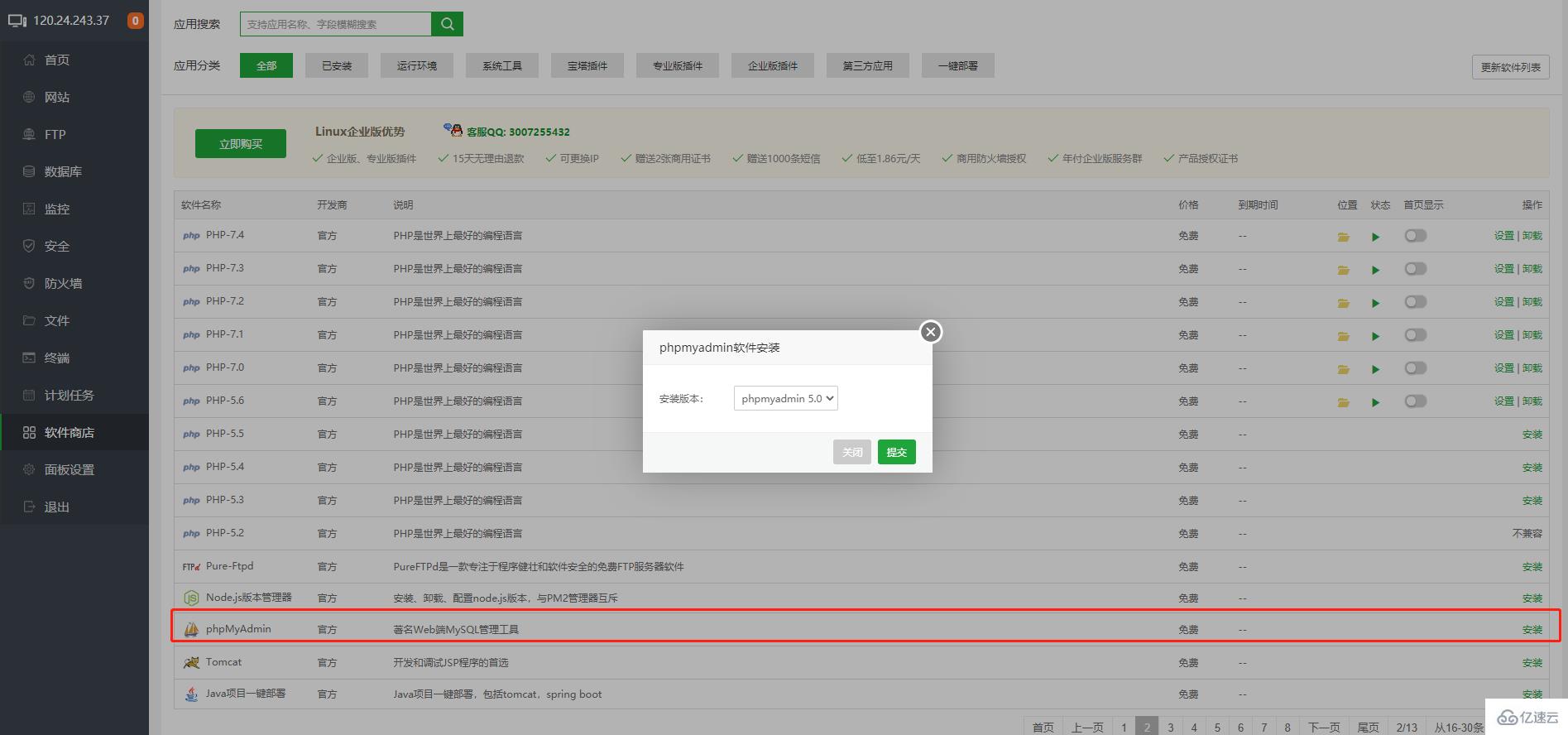Select the 全部 category tab
The width and height of the screenshot is (1568, 735).
(266, 65)
